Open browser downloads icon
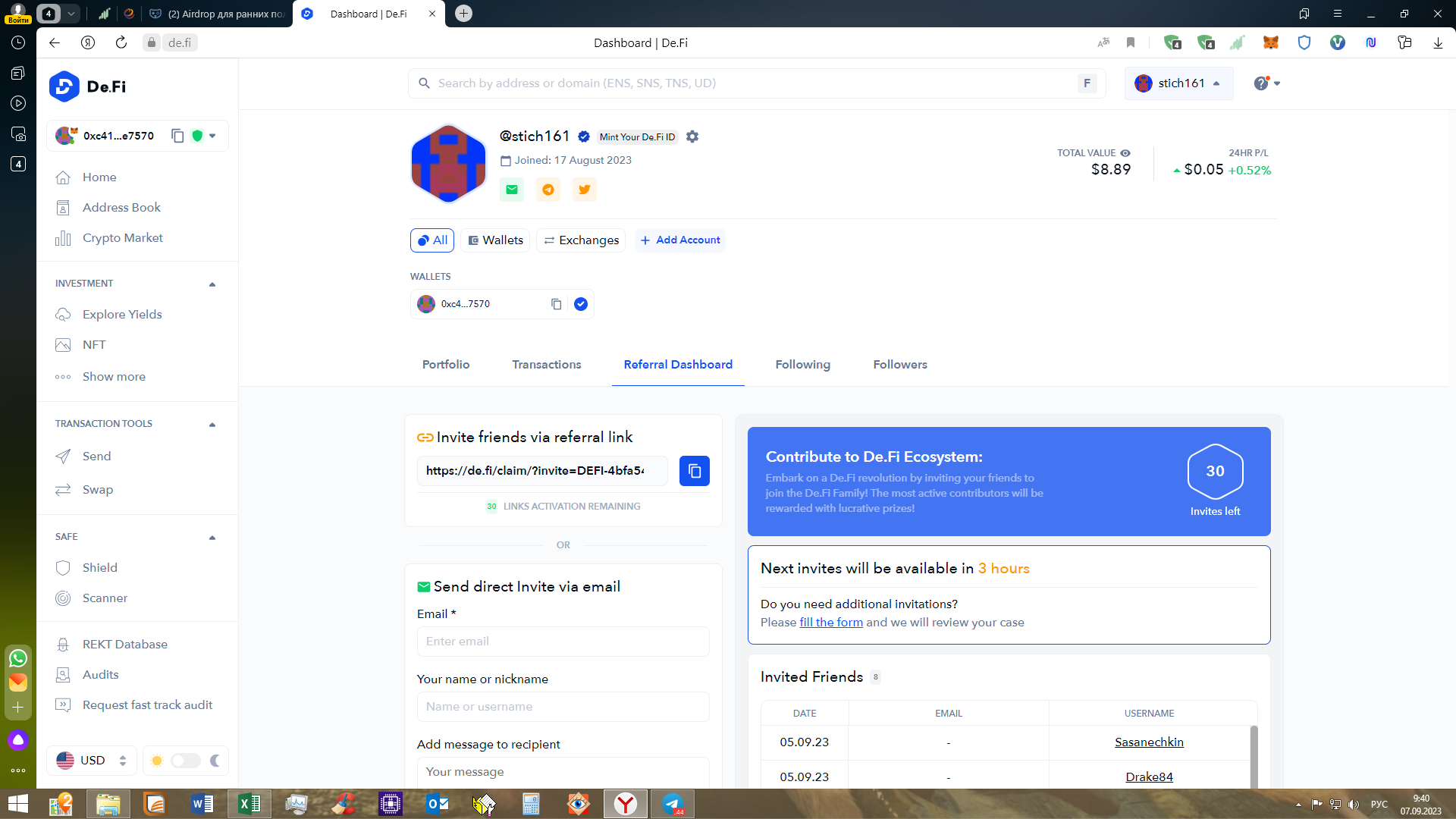Viewport: 1456px width, 819px height. pyautogui.click(x=1438, y=42)
